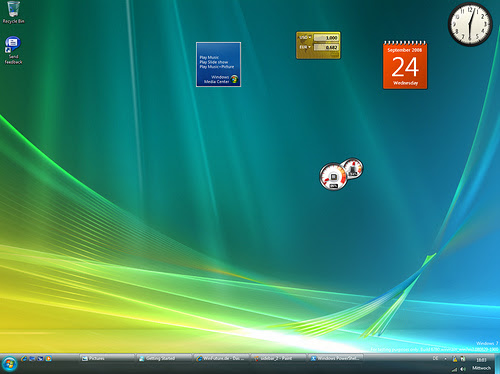
Task: Open the EUR currency dropdown
Action: pyautogui.click(x=305, y=47)
